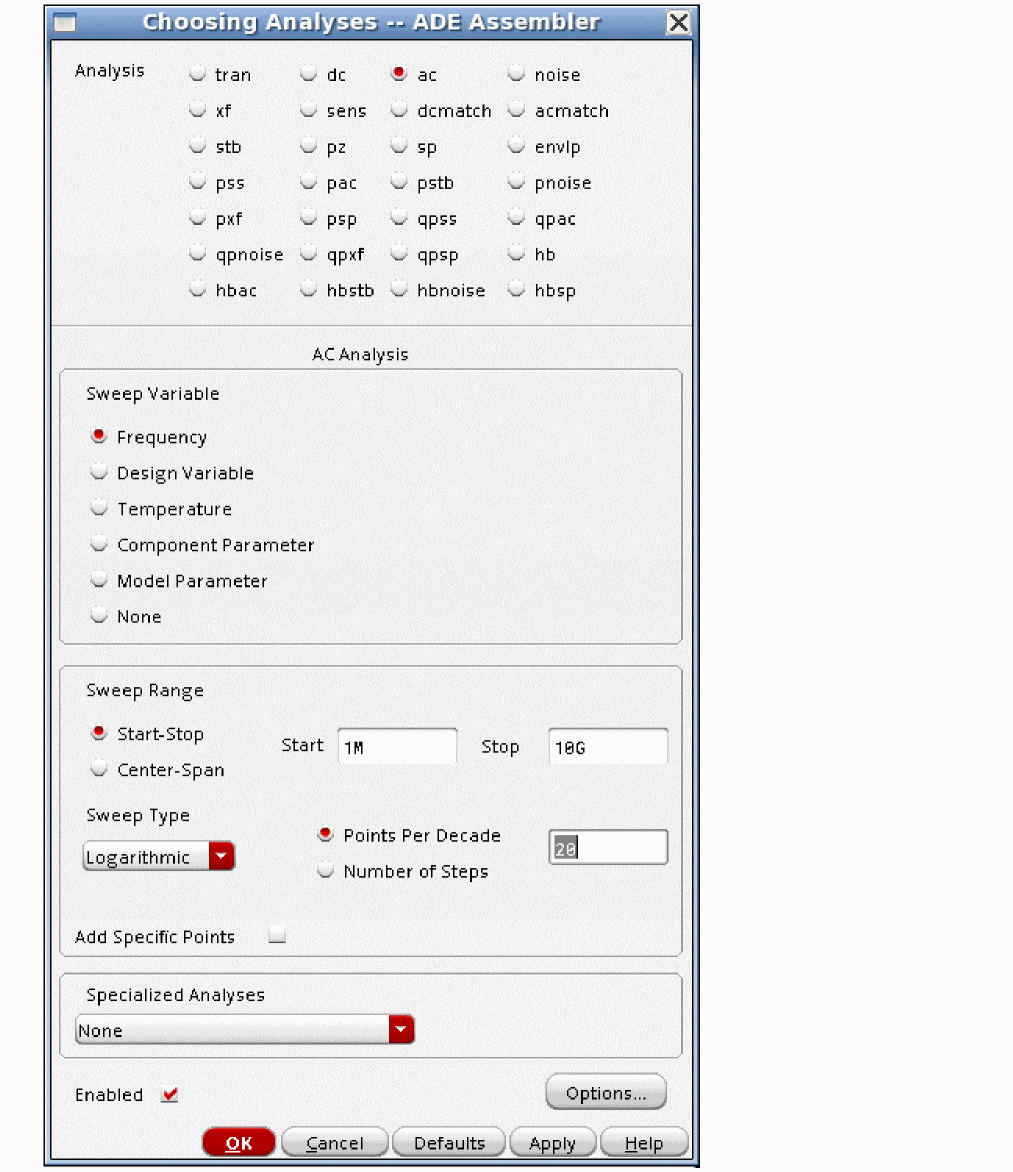Select the tran analysis radio button
This screenshot has height=1172, width=1013.
click(197, 74)
